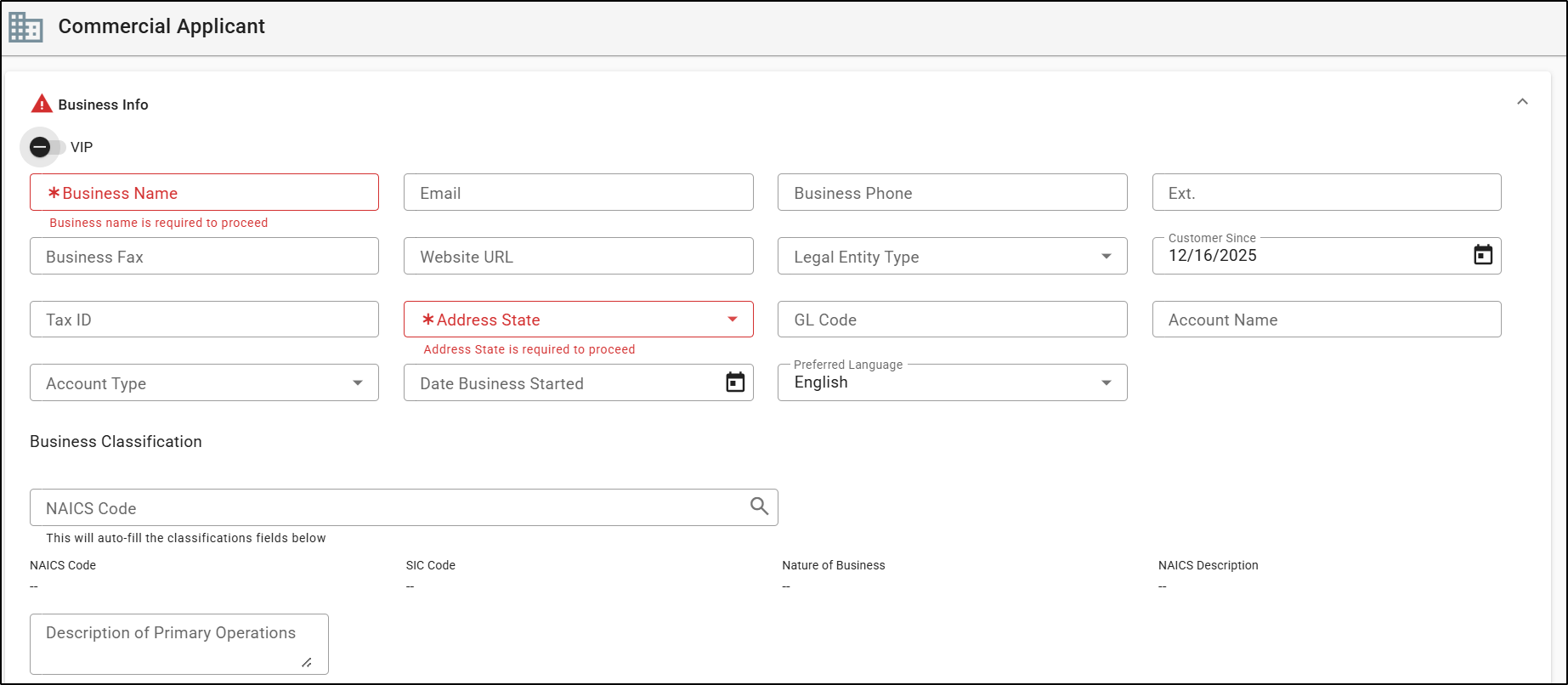Screen dimensions: 1568x685
Task: Click the Ext. input field
Action: 1327,192
